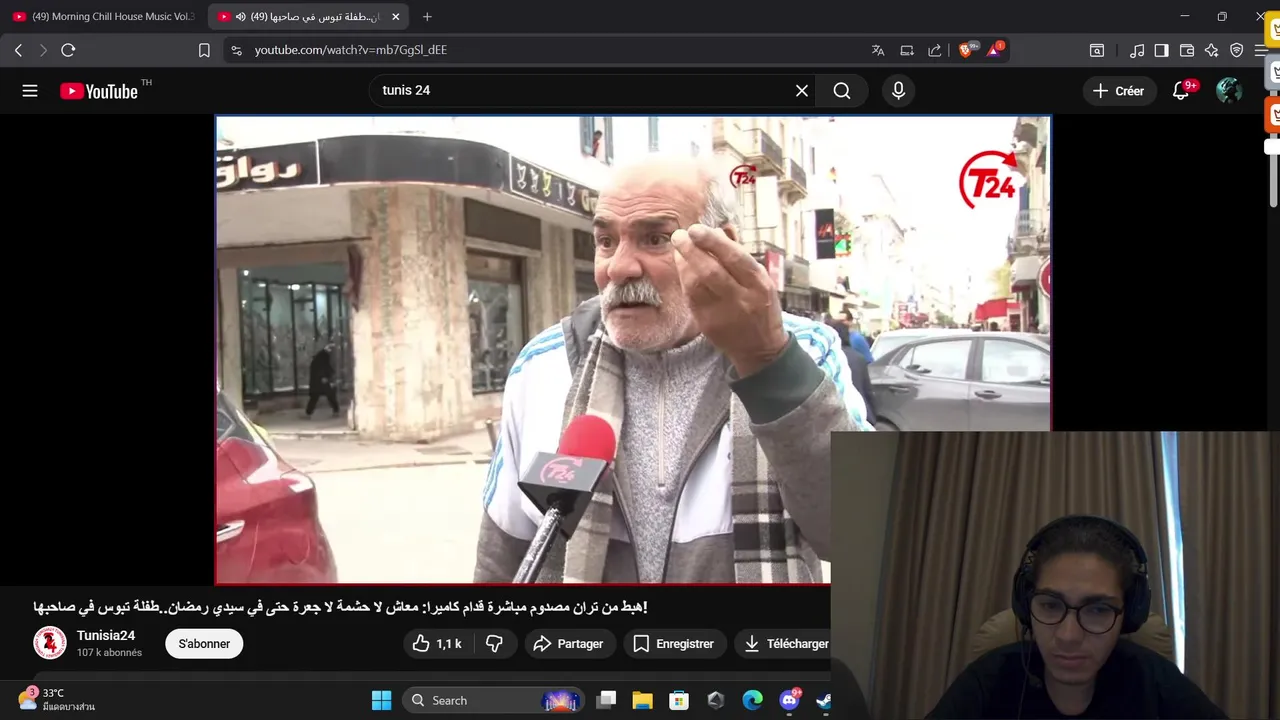
Task: Open the YouTube account avatar menu
Action: click(1229, 91)
